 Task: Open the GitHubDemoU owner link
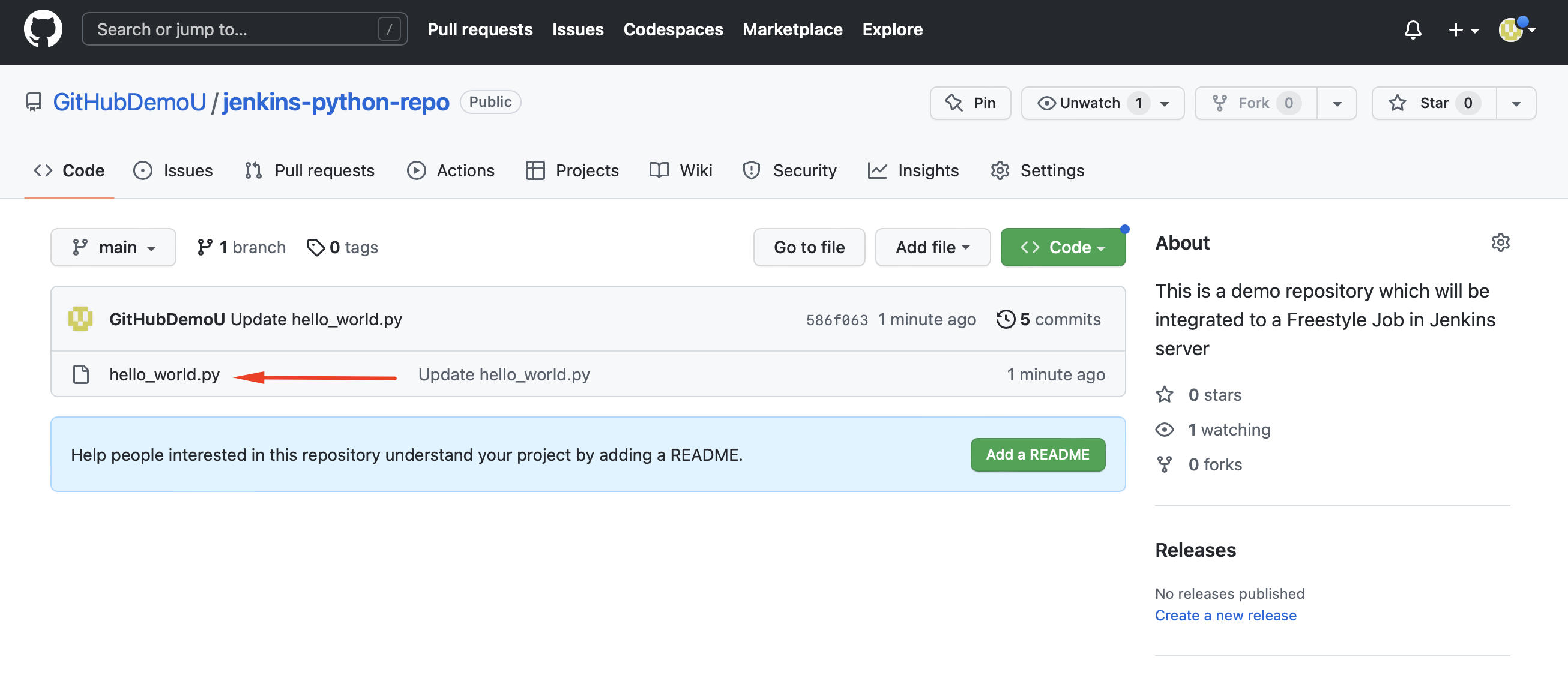click(130, 101)
